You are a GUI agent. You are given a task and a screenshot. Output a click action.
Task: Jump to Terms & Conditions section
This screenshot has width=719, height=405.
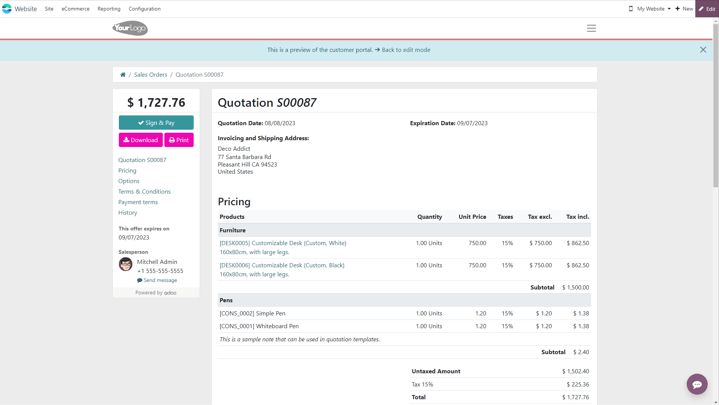[144, 191]
